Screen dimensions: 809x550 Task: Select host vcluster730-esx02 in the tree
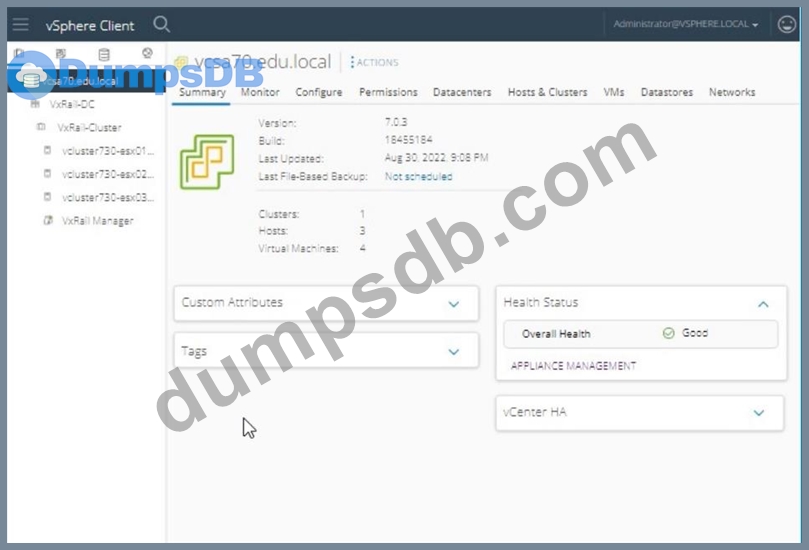pyautogui.click(x=107, y=174)
